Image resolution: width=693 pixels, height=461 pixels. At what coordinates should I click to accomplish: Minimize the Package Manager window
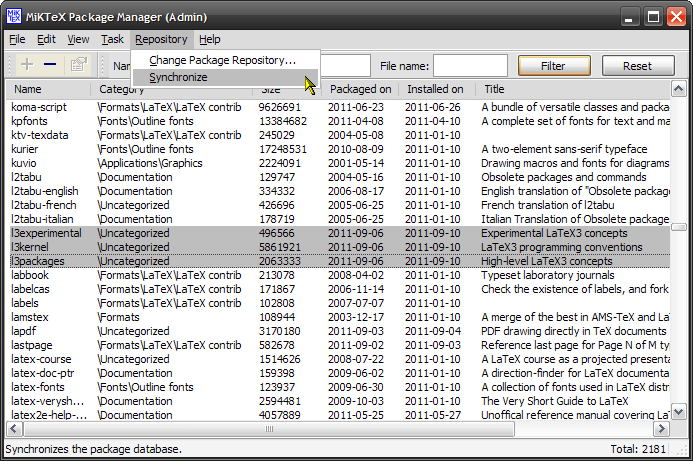point(629,17)
